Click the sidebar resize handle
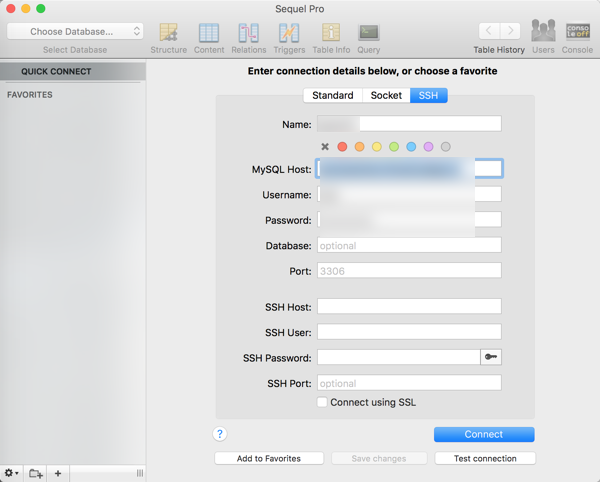This screenshot has width=600, height=482. [x=140, y=473]
